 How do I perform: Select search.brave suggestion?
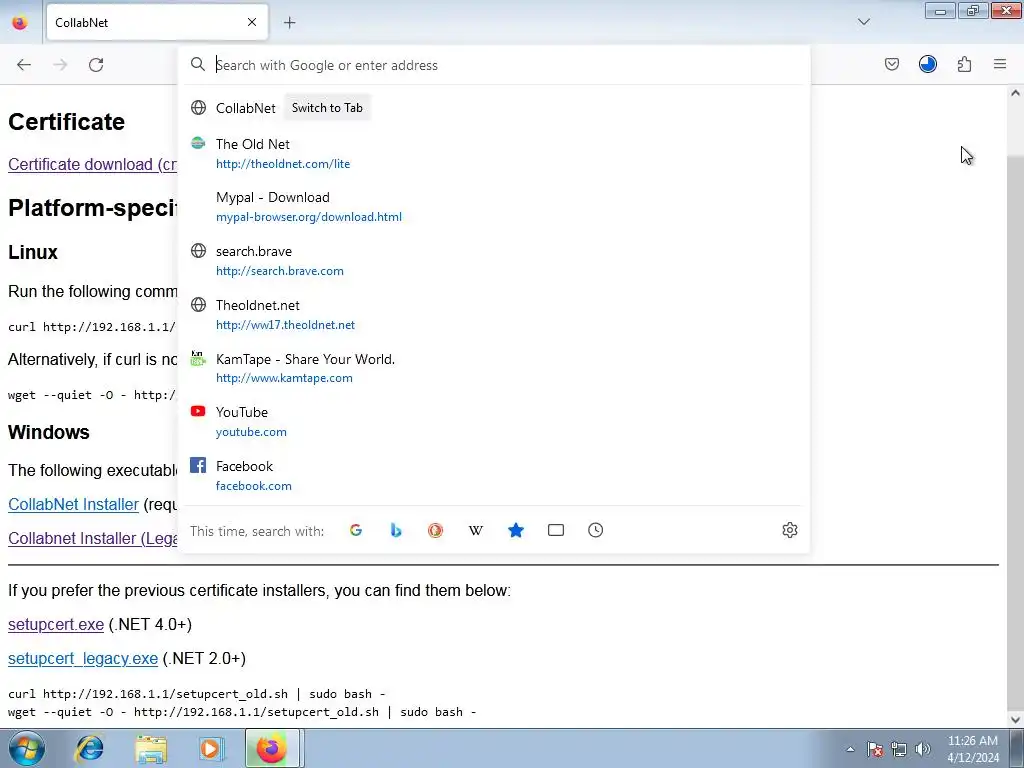(494, 261)
